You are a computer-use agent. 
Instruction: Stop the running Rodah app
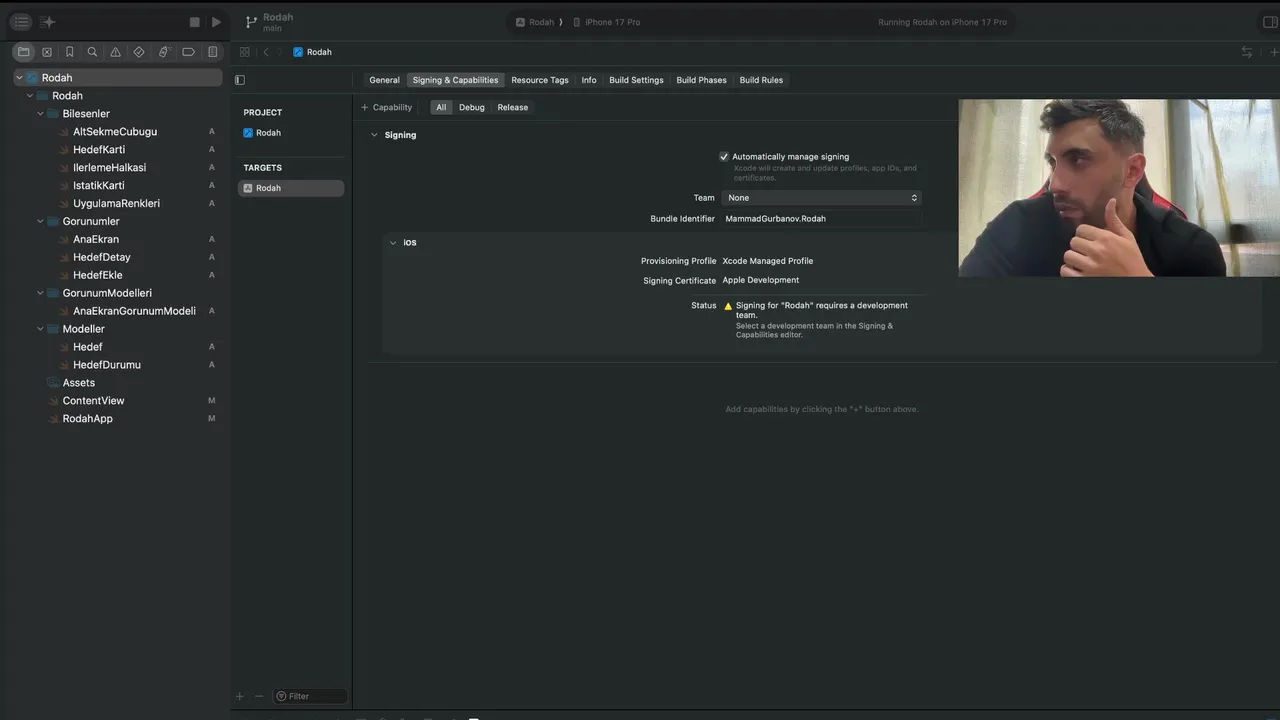click(x=195, y=22)
